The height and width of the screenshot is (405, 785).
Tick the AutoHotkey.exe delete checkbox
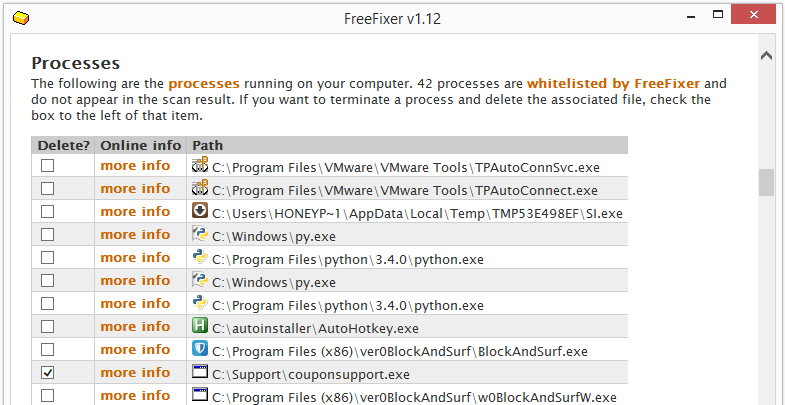[47, 326]
